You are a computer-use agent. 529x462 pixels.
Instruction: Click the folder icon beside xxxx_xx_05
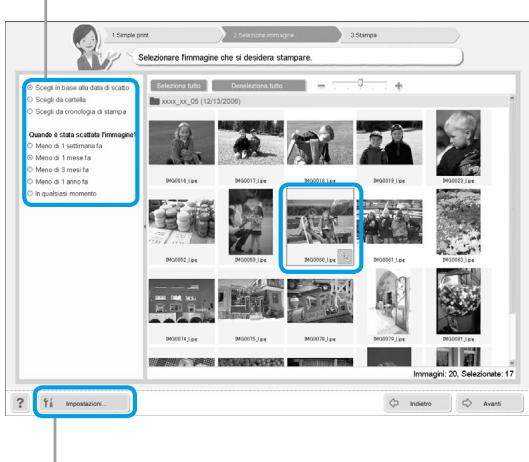[x=155, y=101]
